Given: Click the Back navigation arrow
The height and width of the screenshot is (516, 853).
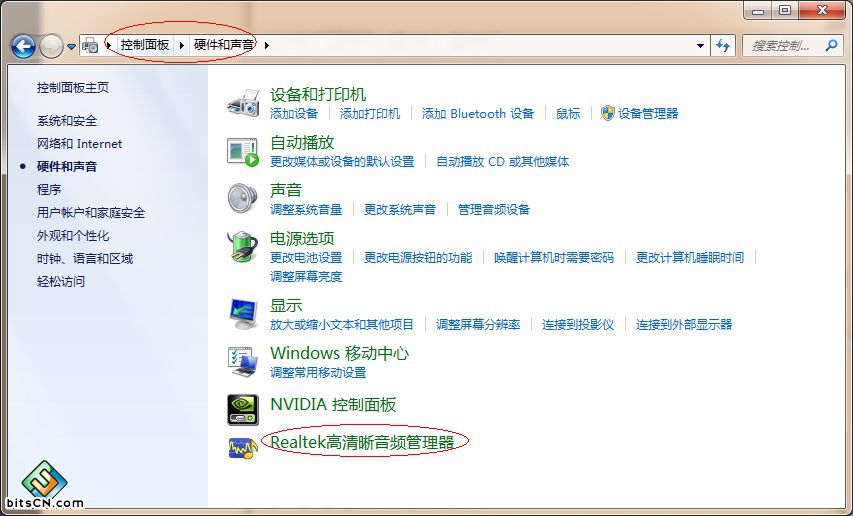Looking at the screenshot, I should tap(23, 46).
